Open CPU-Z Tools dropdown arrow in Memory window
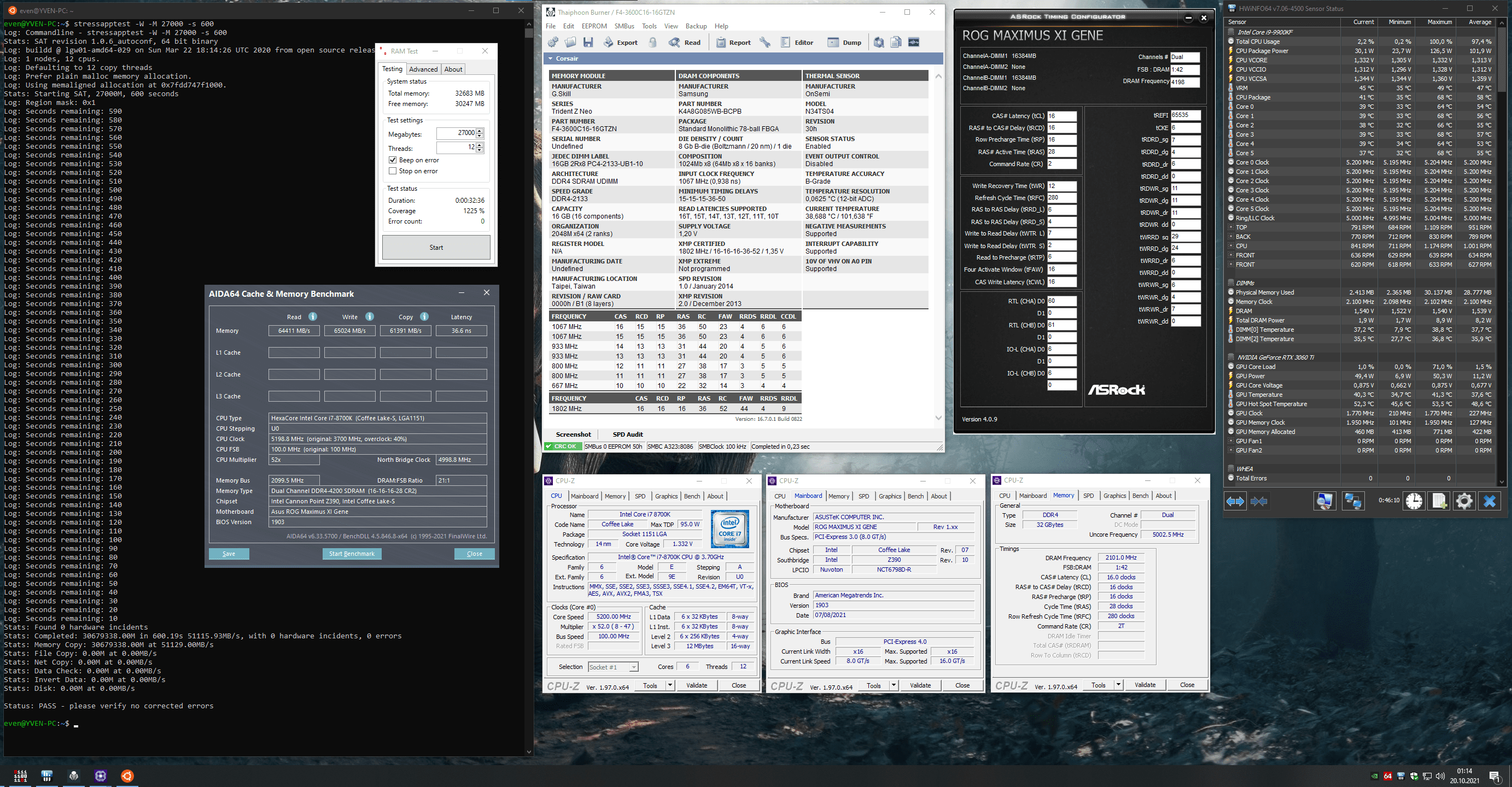The image size is (1512, 787). pyautogui.click(x=1118, y=684)
